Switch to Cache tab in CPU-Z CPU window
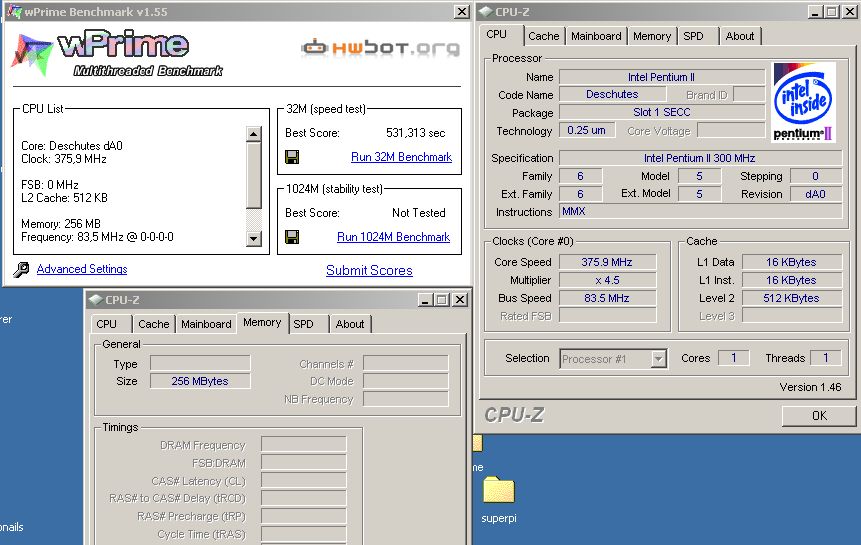The width and height of the screenshot is (861, 545). [x=544, y=36]
